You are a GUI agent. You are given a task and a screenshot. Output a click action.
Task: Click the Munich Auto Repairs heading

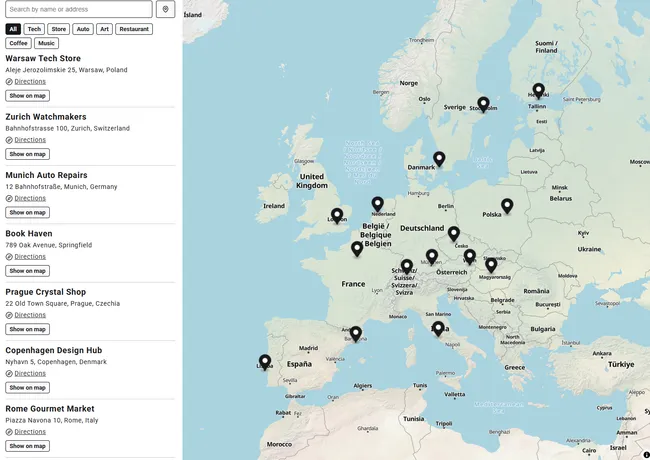pos(46,175)
